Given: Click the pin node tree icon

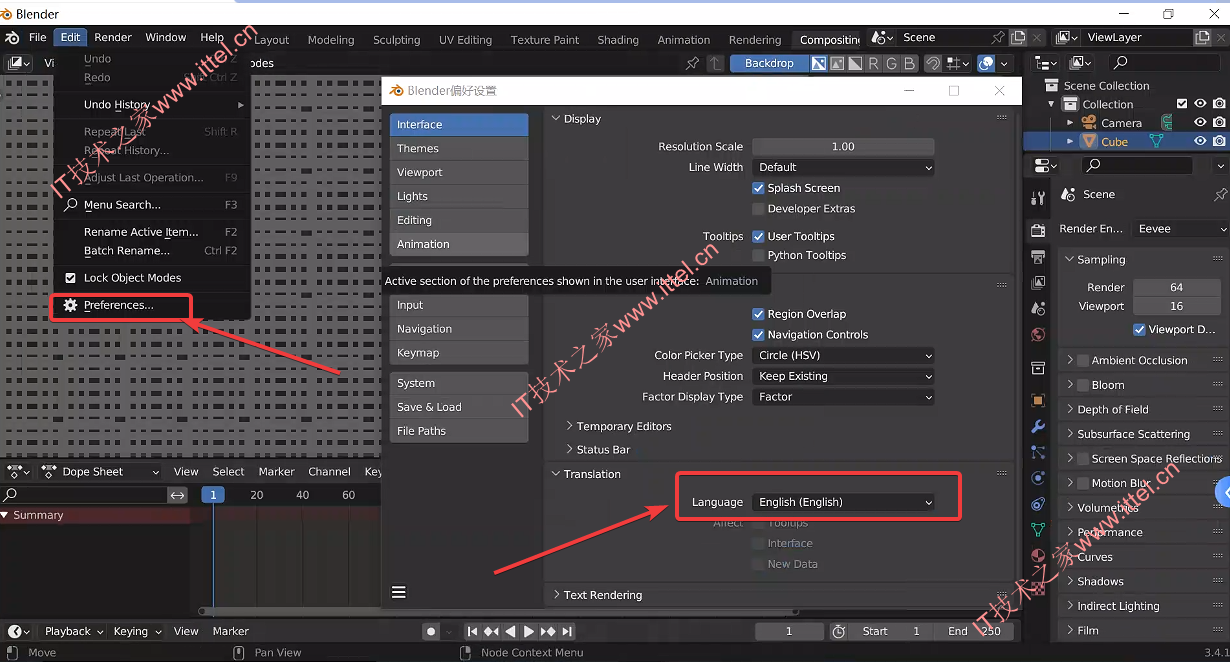Looking at the screenshot, I should click(692, 63).
